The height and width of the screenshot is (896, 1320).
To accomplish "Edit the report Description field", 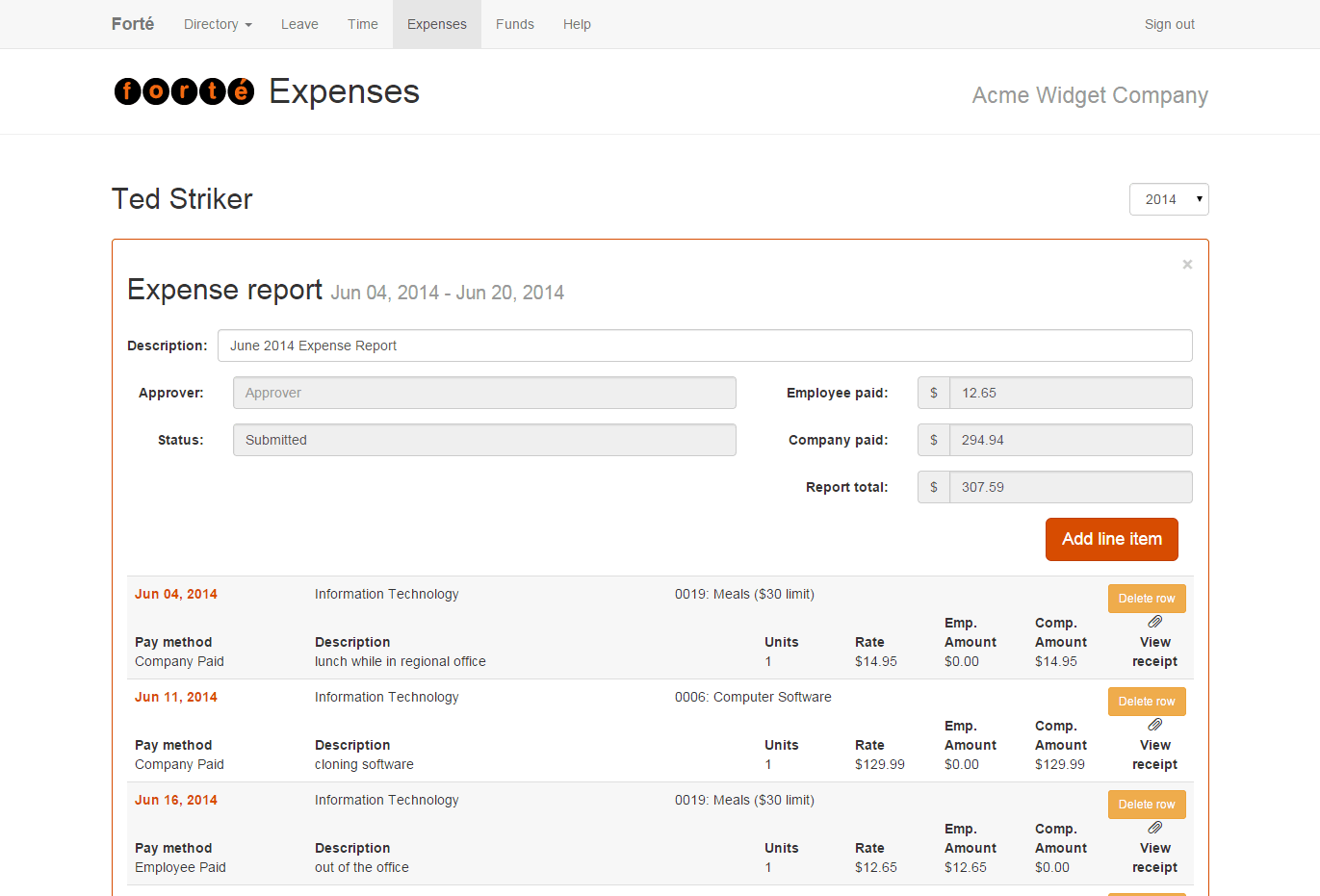I will pyautogui.click(x=705, y=346).
